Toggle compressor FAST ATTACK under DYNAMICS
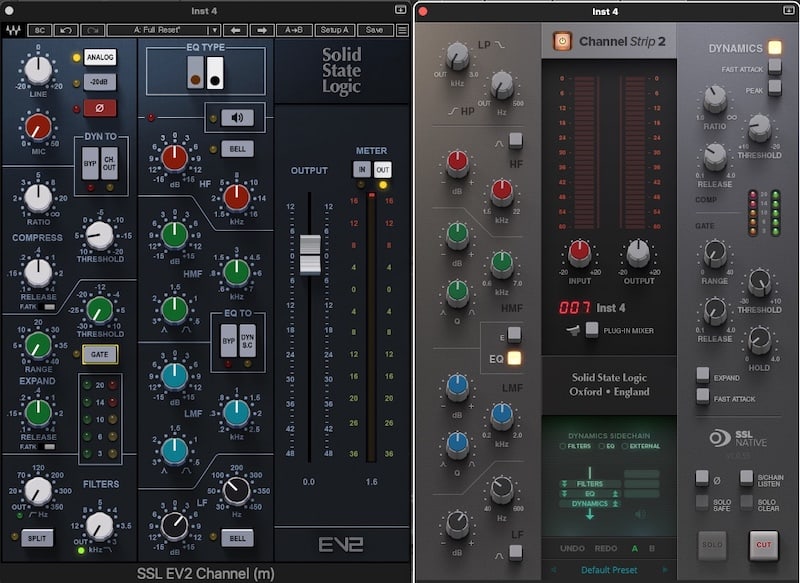 click(x=774, y=66)
